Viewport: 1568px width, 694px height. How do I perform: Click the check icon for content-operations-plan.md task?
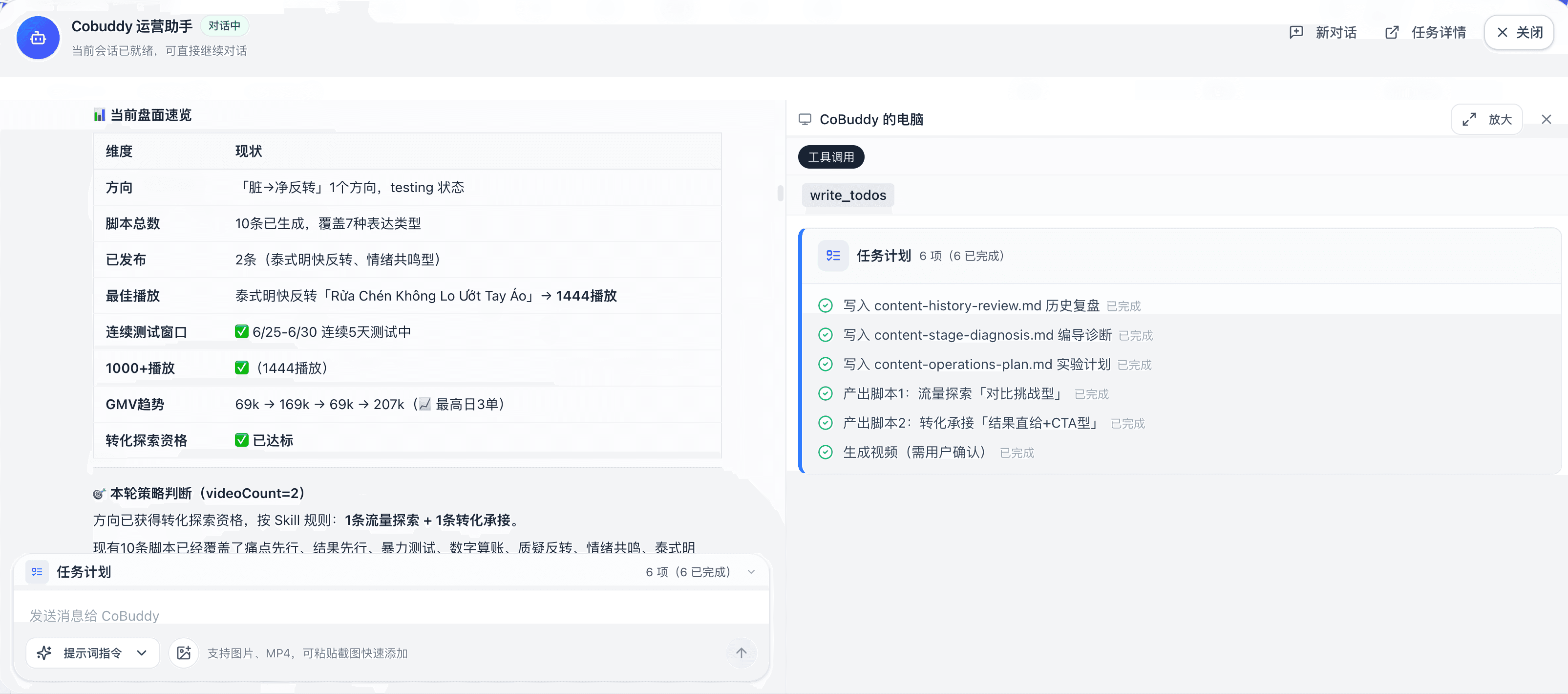coord(826,364)
